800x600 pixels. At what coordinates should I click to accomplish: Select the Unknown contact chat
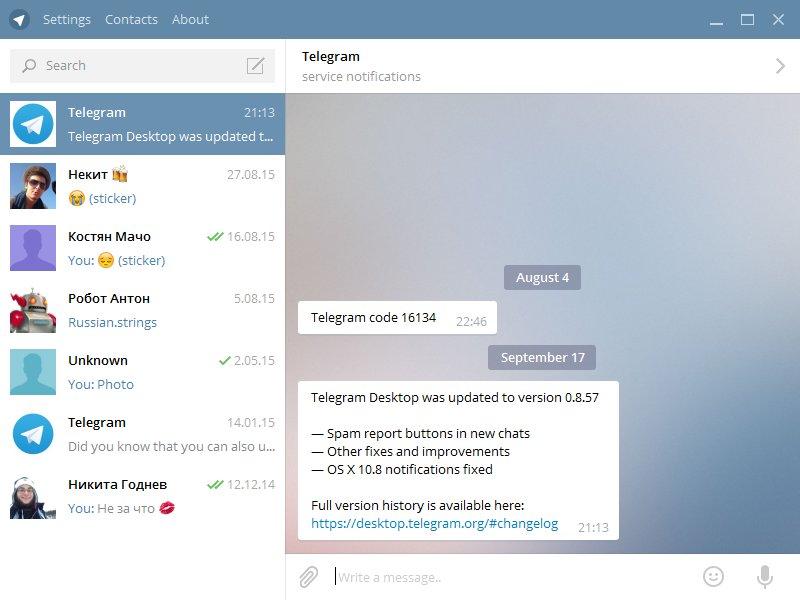[142, 372]
